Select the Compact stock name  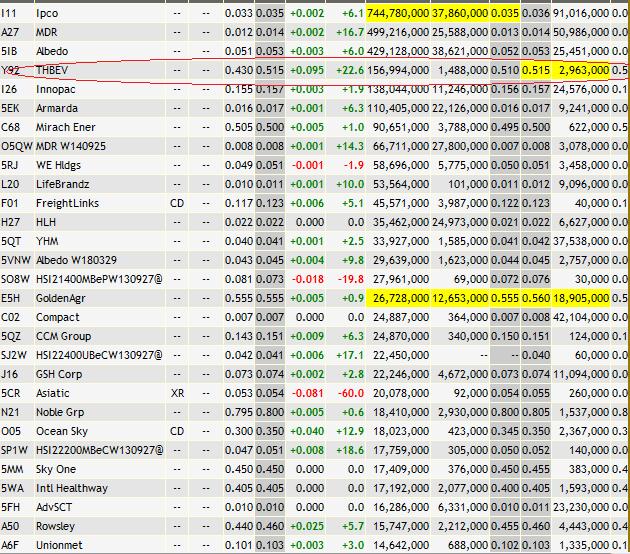[58, 317]
